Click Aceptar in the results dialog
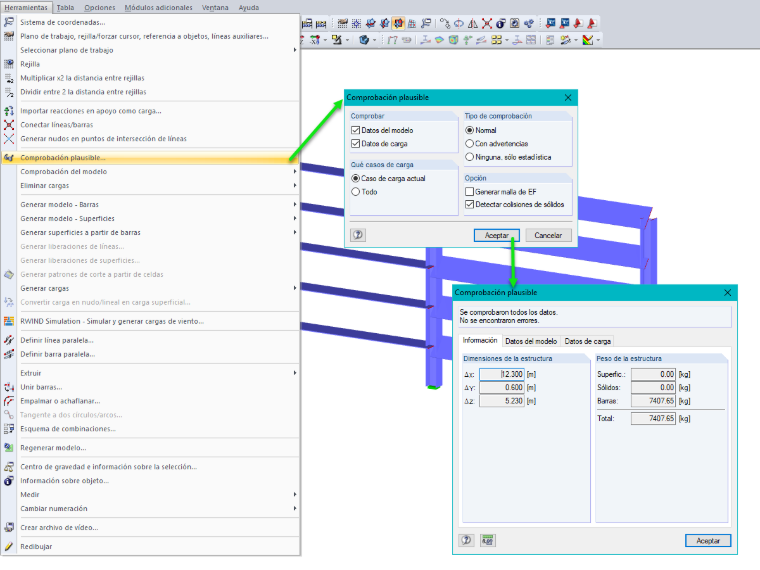The width and height of the screenshot is (760, 570). (708, 540)
